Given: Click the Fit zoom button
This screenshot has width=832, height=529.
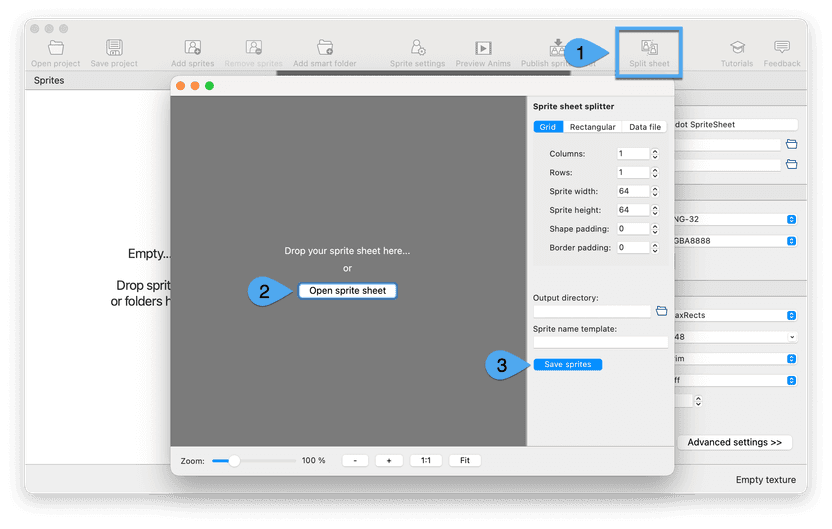Looking at the screenshot, I should [x=464, y=461].
